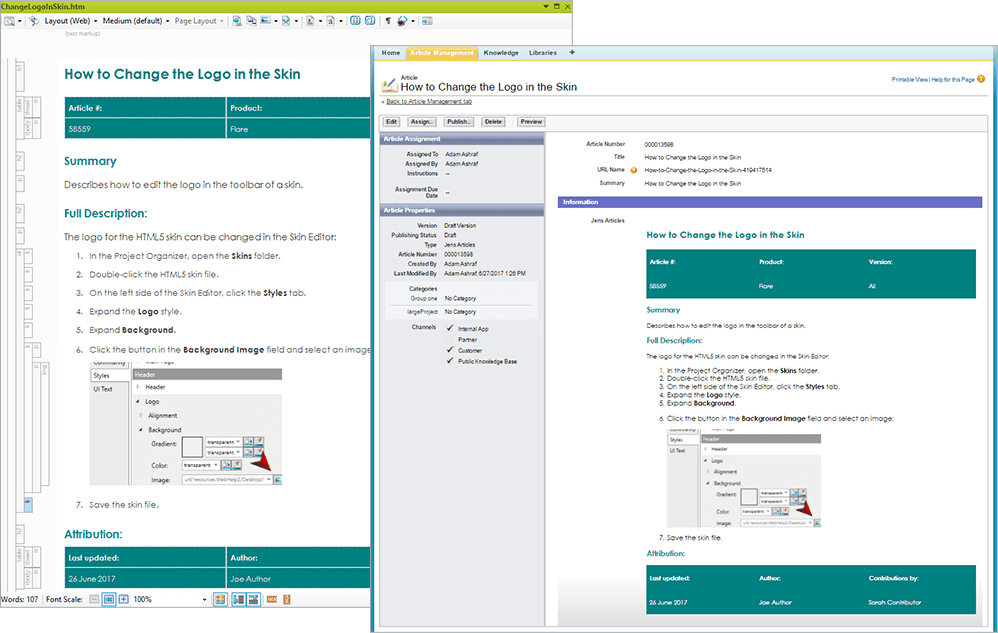The height and width of the screenshot is (633, 998).
Task: Click the Information section header bar
Action: click(770, 202)
